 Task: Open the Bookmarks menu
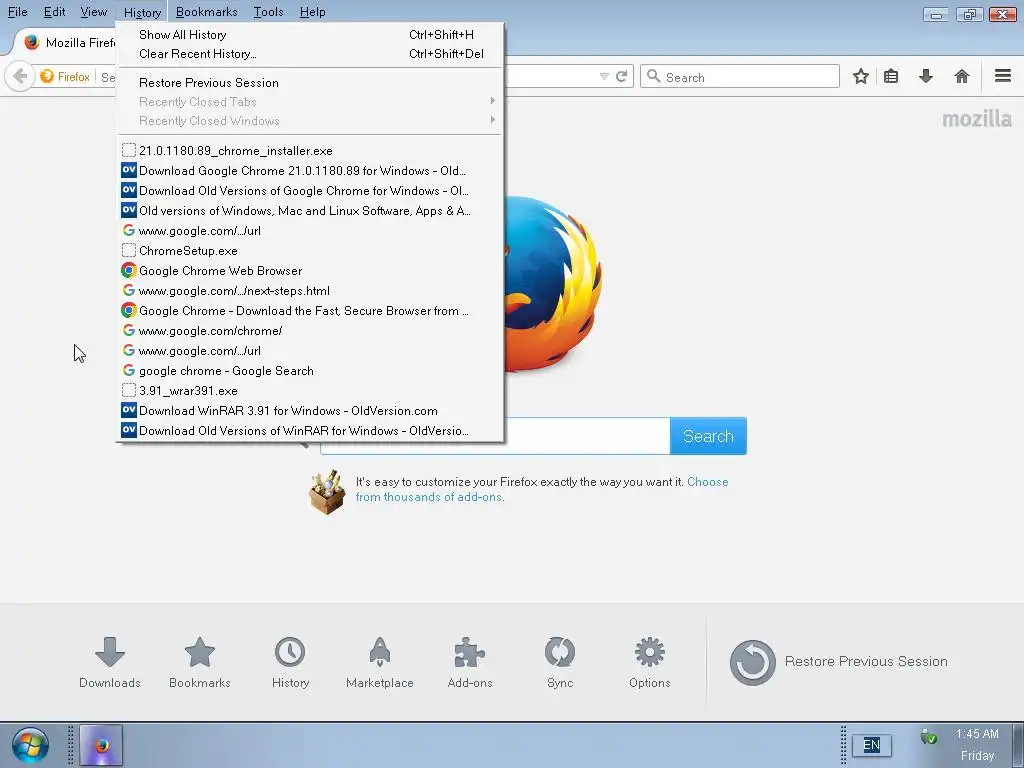coord(206,12)
